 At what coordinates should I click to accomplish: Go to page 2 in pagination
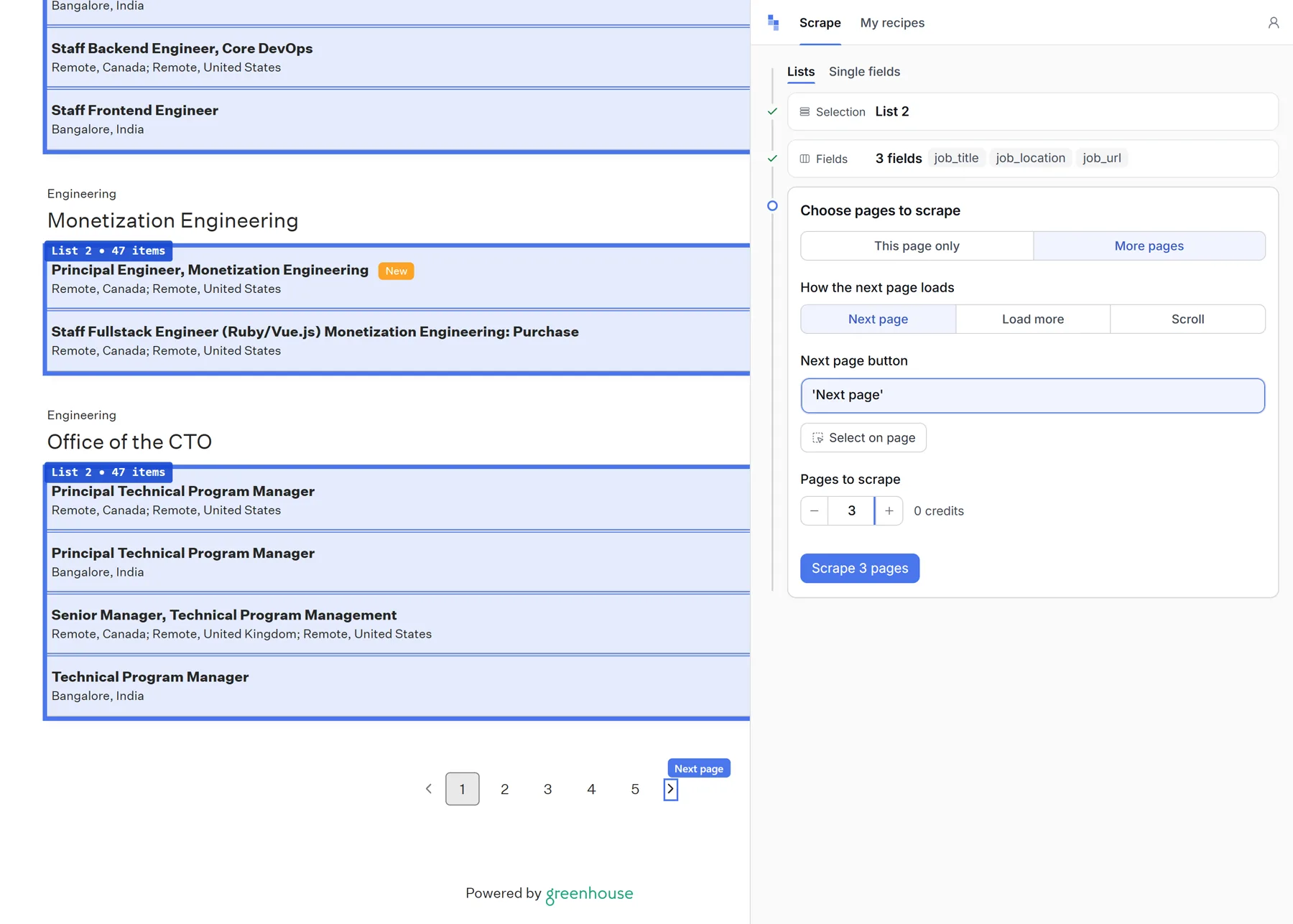coord(504,789)
